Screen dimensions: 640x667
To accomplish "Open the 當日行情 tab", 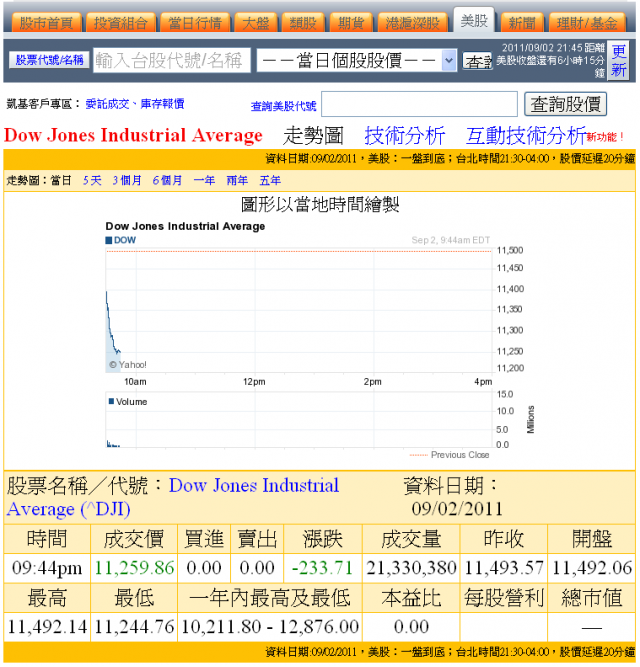I will 195,22.
